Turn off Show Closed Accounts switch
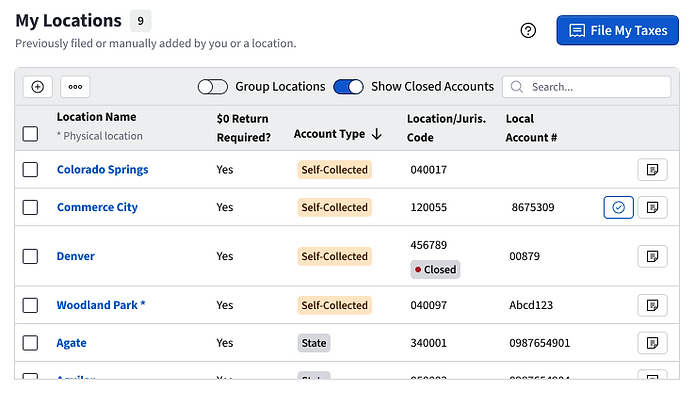The image size is (694, 393). click(348, 87)
